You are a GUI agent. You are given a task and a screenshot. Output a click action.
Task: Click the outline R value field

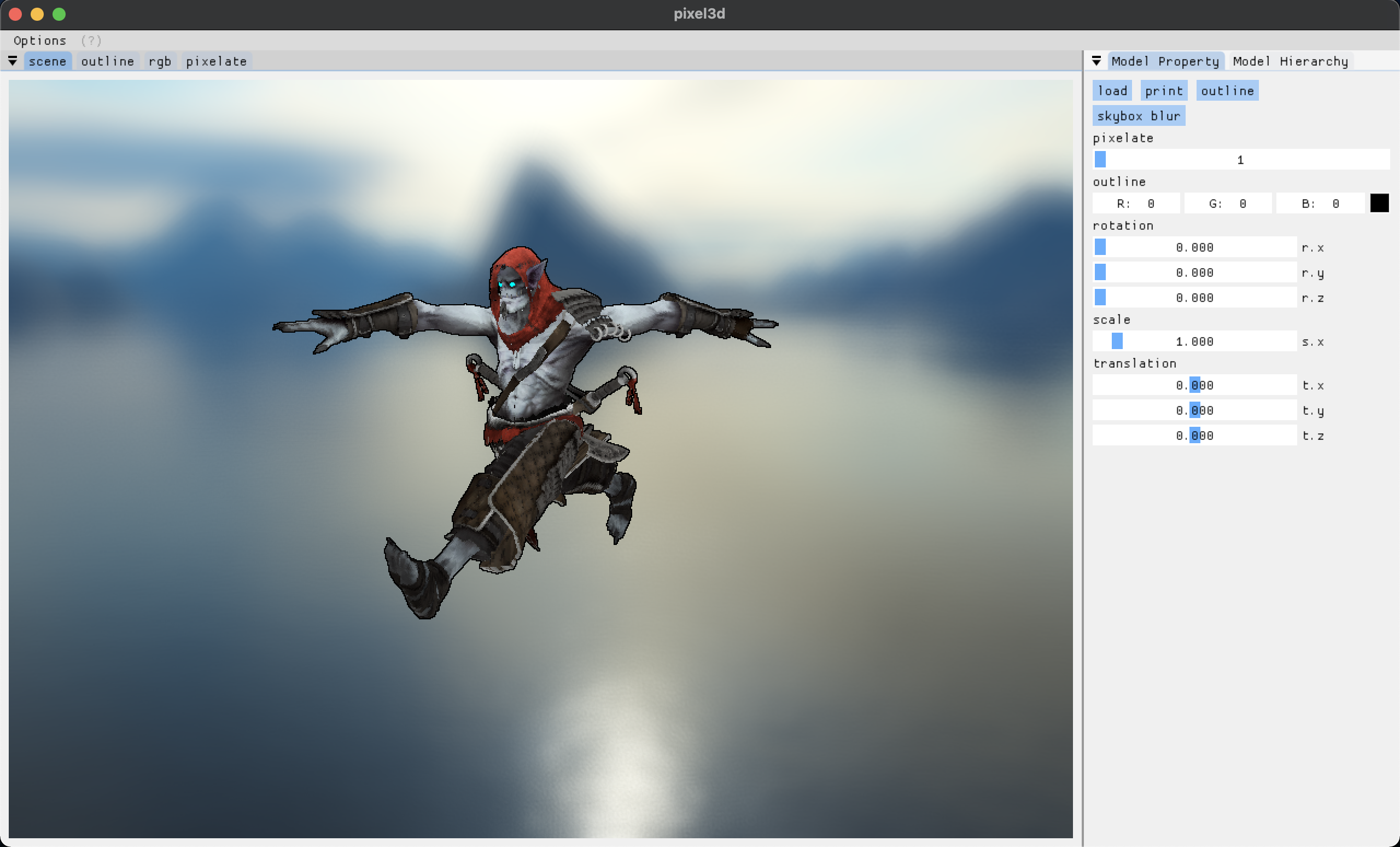[x=1136, y=203]
